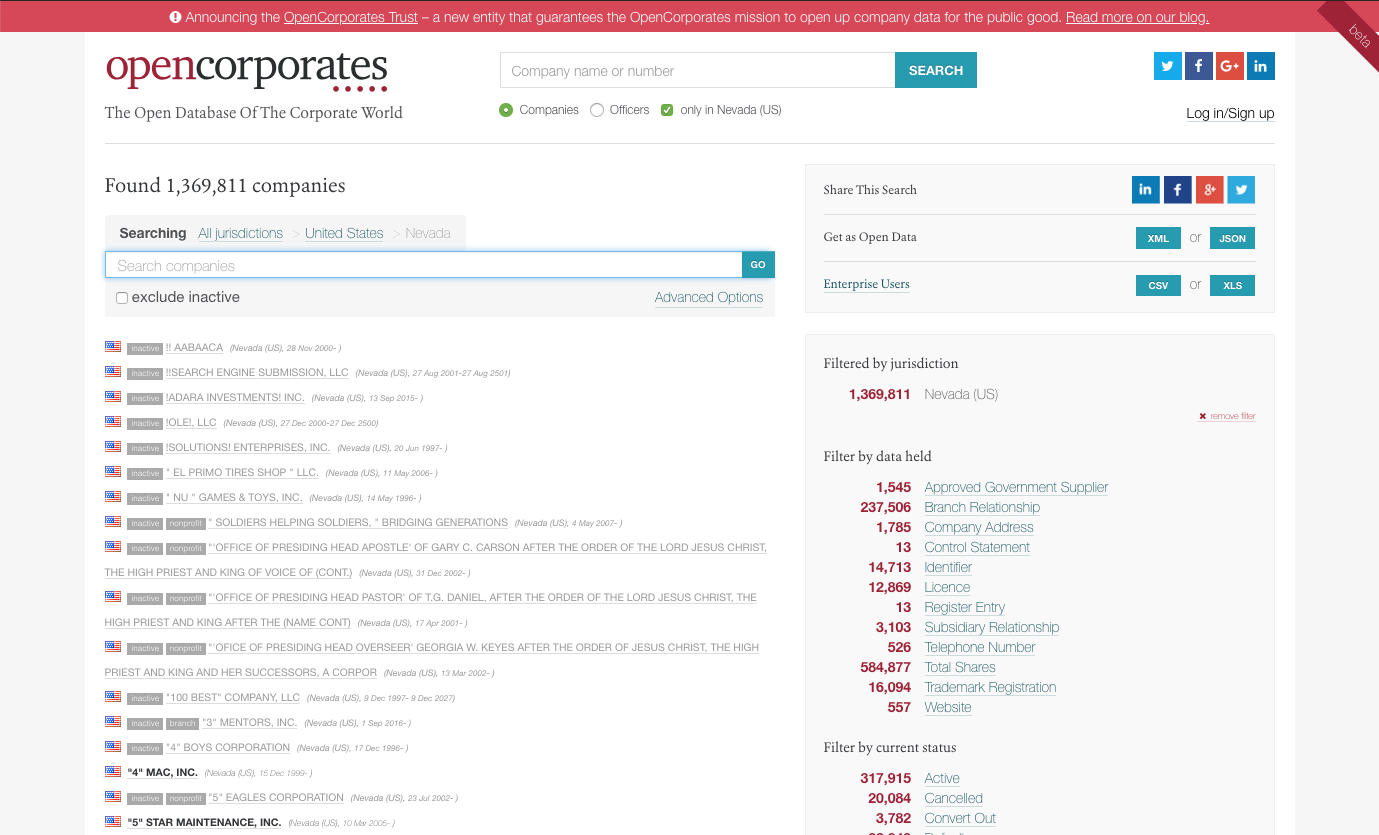The width and height of the screenshot is (1379, 835).
Task: Open the Enterprise Users link
Action: tap(866, 284)
